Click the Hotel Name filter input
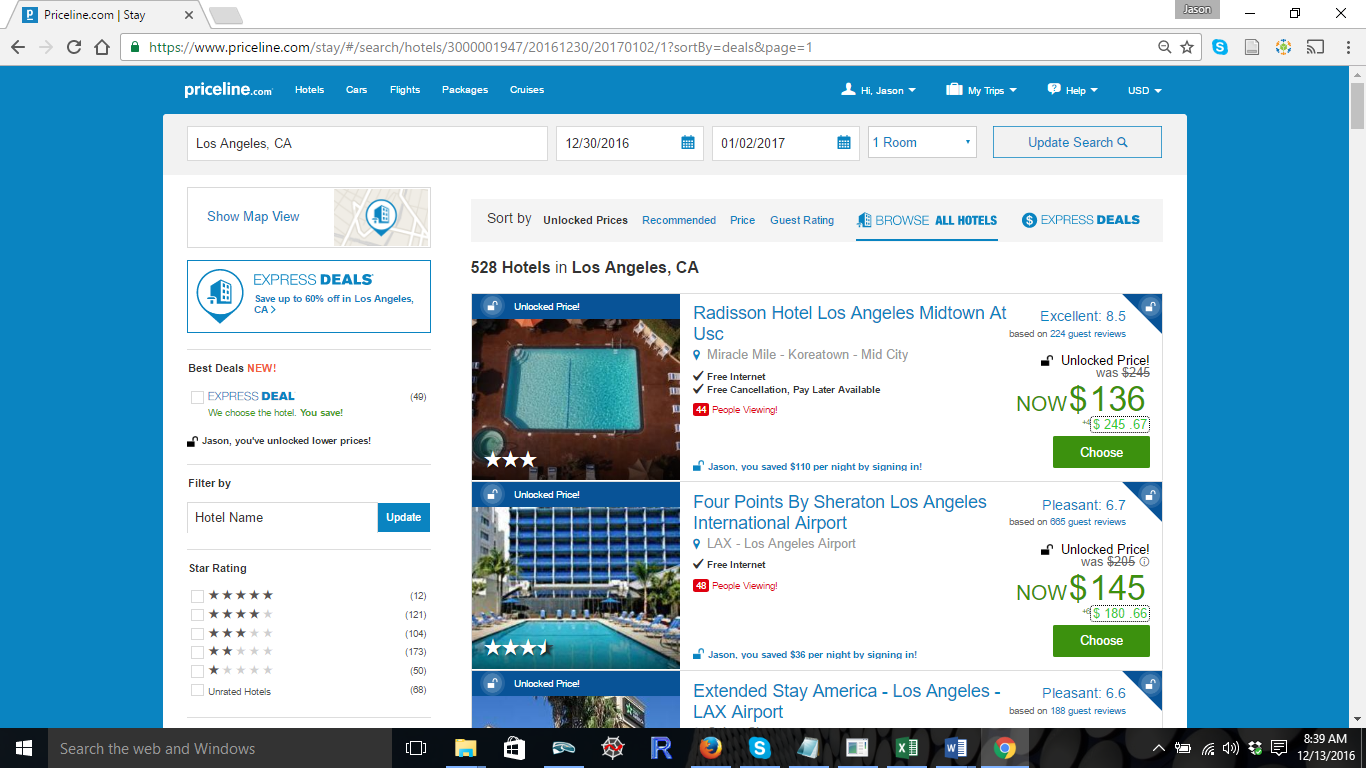1366x768 pixels. click(282, 517)
